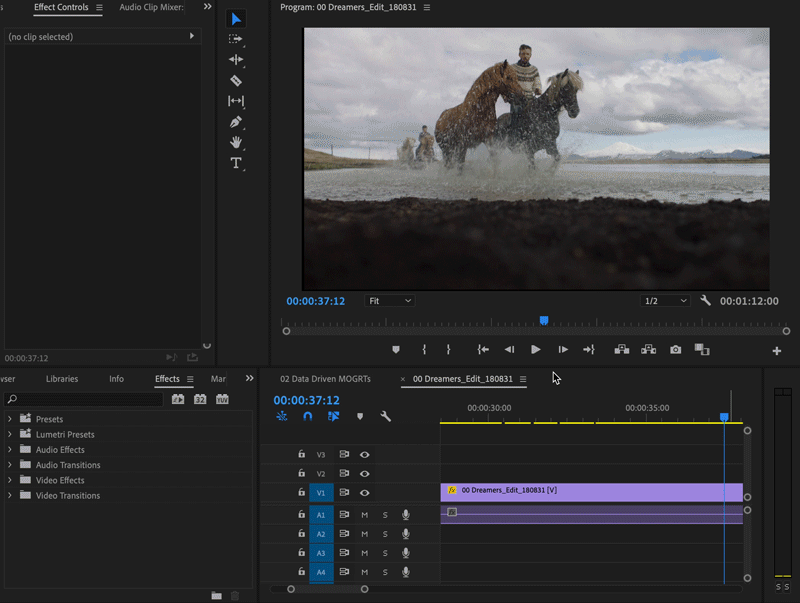Click the plus Button Editor in the monitor
Screen dimensions: 800x603
click(777, 351)
